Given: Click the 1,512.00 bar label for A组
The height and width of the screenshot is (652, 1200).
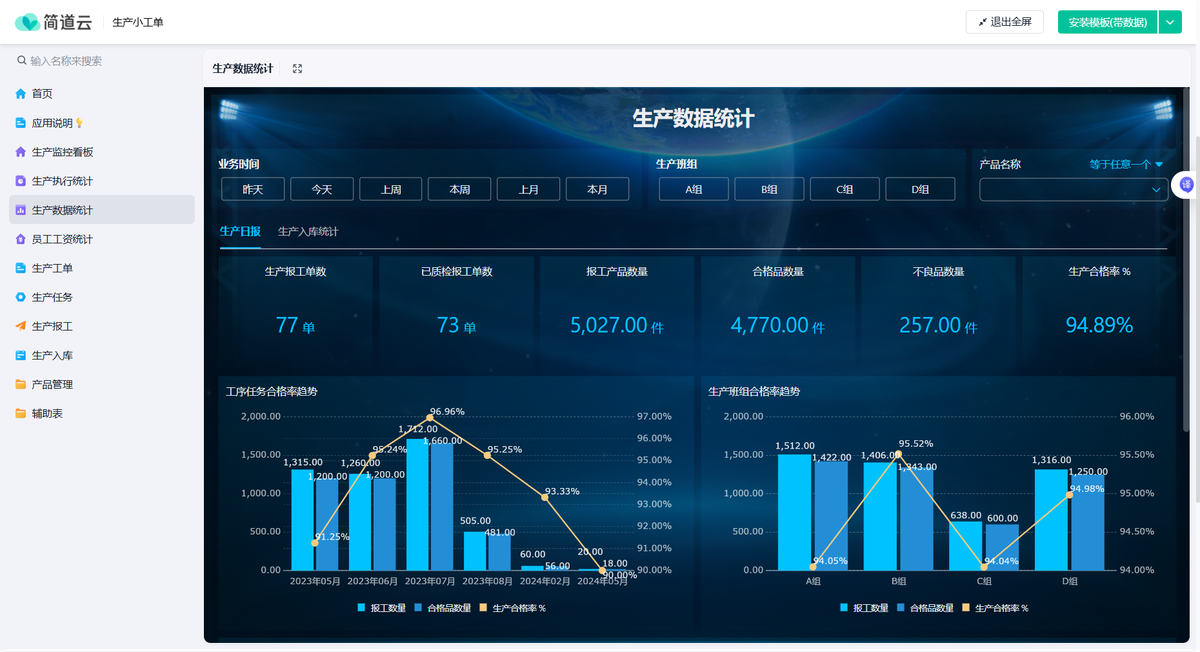Looking at the screenshot, I should tap(795, 446).
